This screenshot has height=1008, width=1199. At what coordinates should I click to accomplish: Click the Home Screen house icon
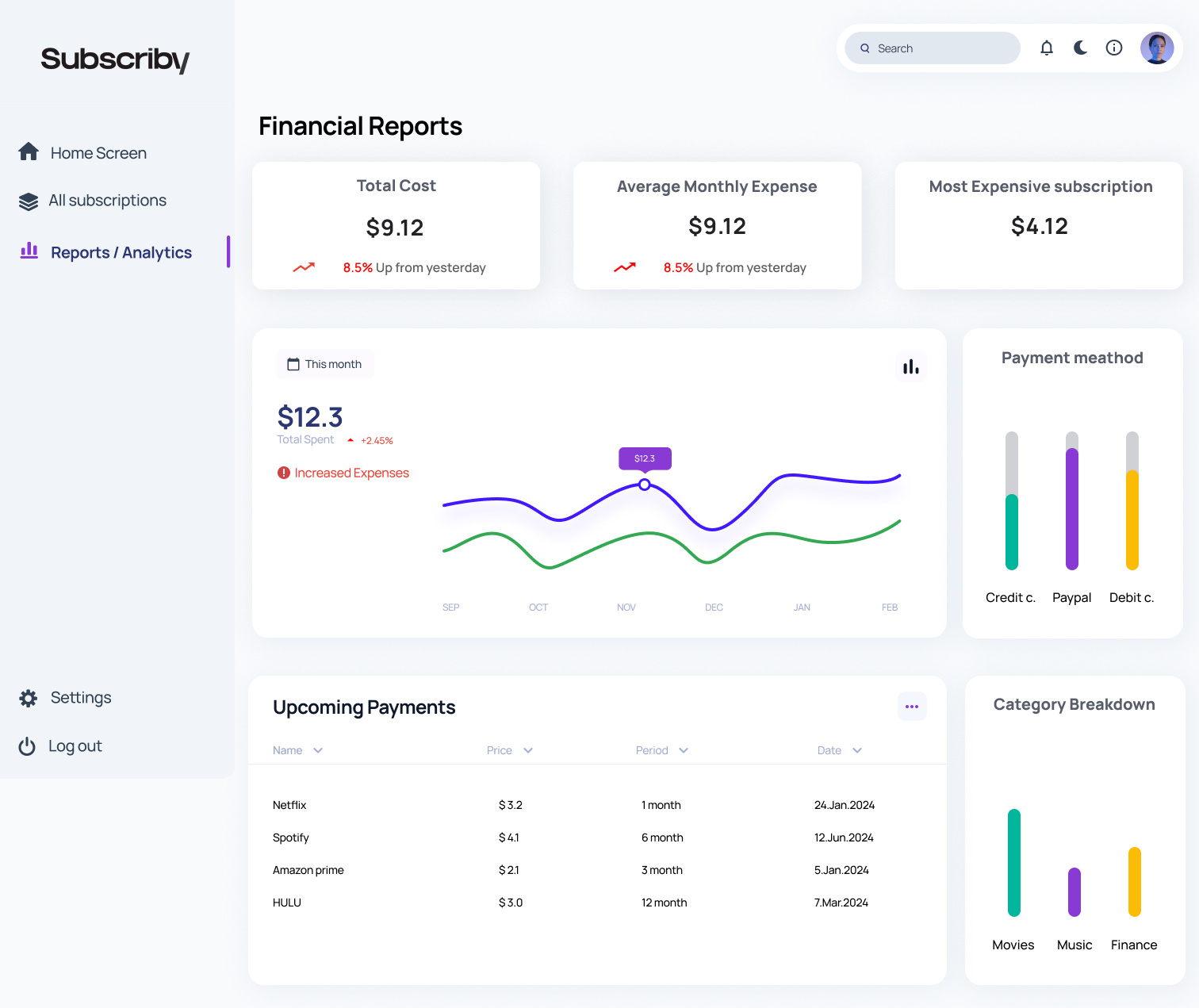click(x=29, y=151)
